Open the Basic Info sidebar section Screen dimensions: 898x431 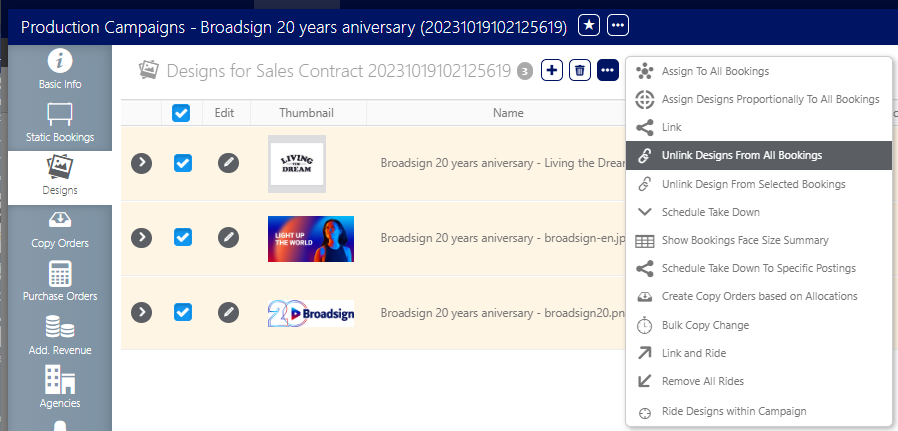pos(60,70)
